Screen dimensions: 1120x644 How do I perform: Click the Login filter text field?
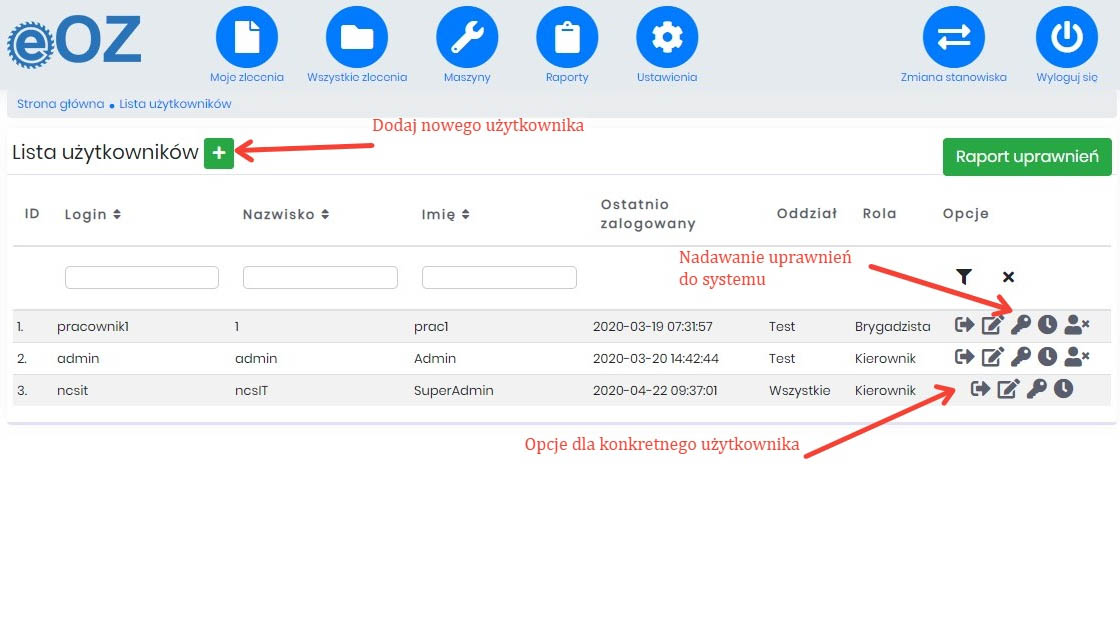click(x=142, y=277)
